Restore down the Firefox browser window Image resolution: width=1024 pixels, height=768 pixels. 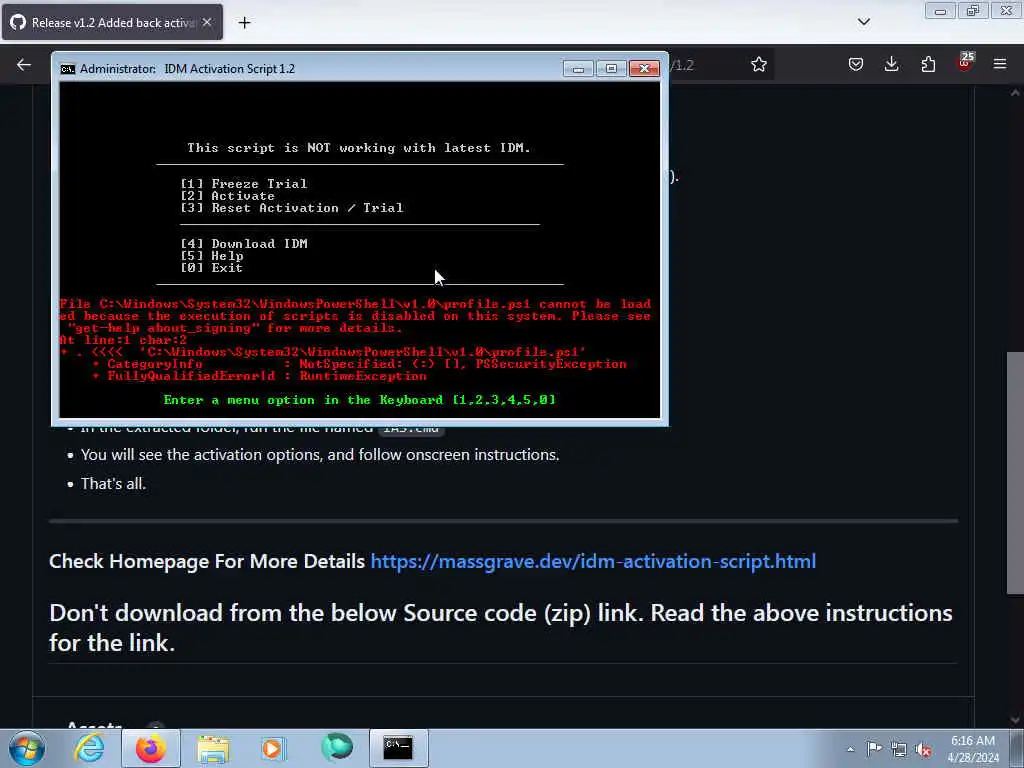973,11
